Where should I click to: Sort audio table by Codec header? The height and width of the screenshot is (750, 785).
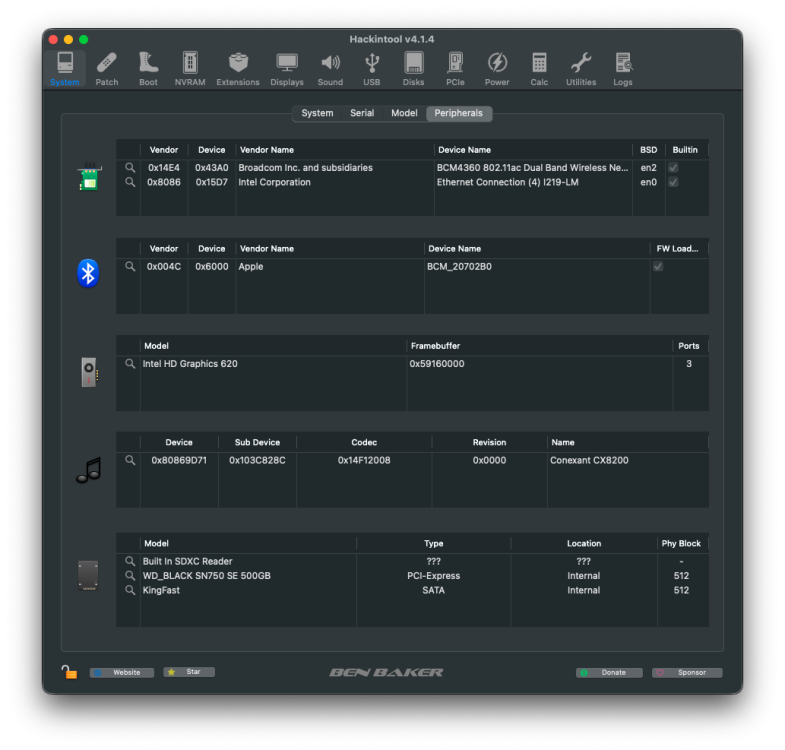coord(364,442)
